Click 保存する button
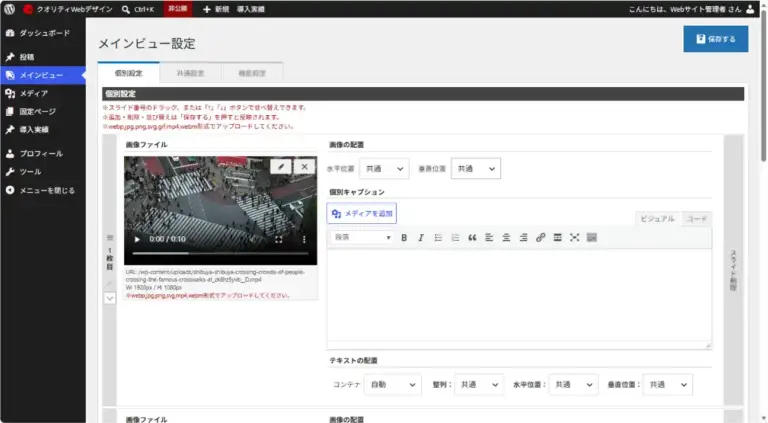This screenshot has width=768, height=423. pos(716,39)
